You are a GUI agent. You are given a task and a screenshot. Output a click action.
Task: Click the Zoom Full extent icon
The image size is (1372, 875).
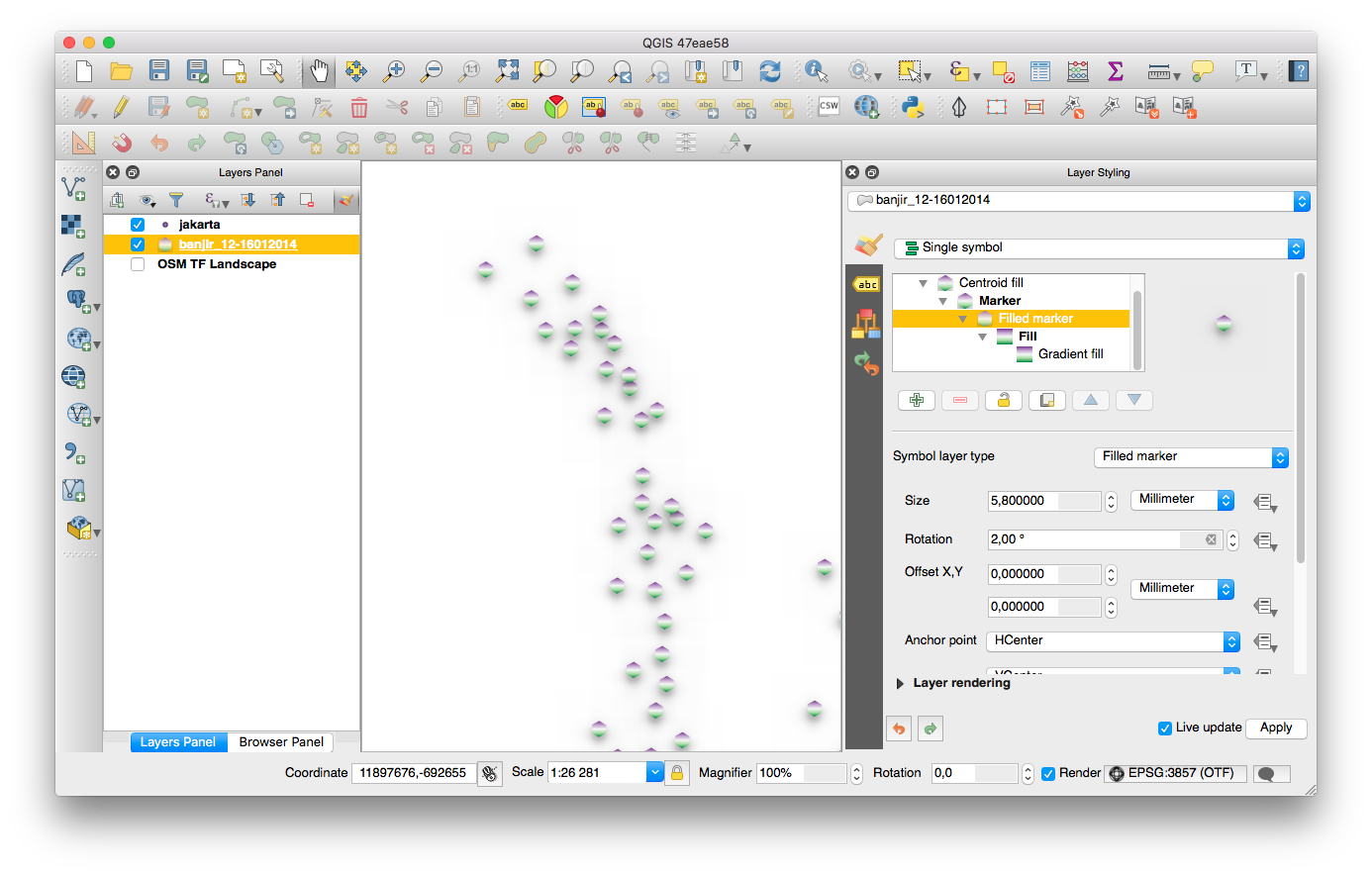[x=507, y=70]
